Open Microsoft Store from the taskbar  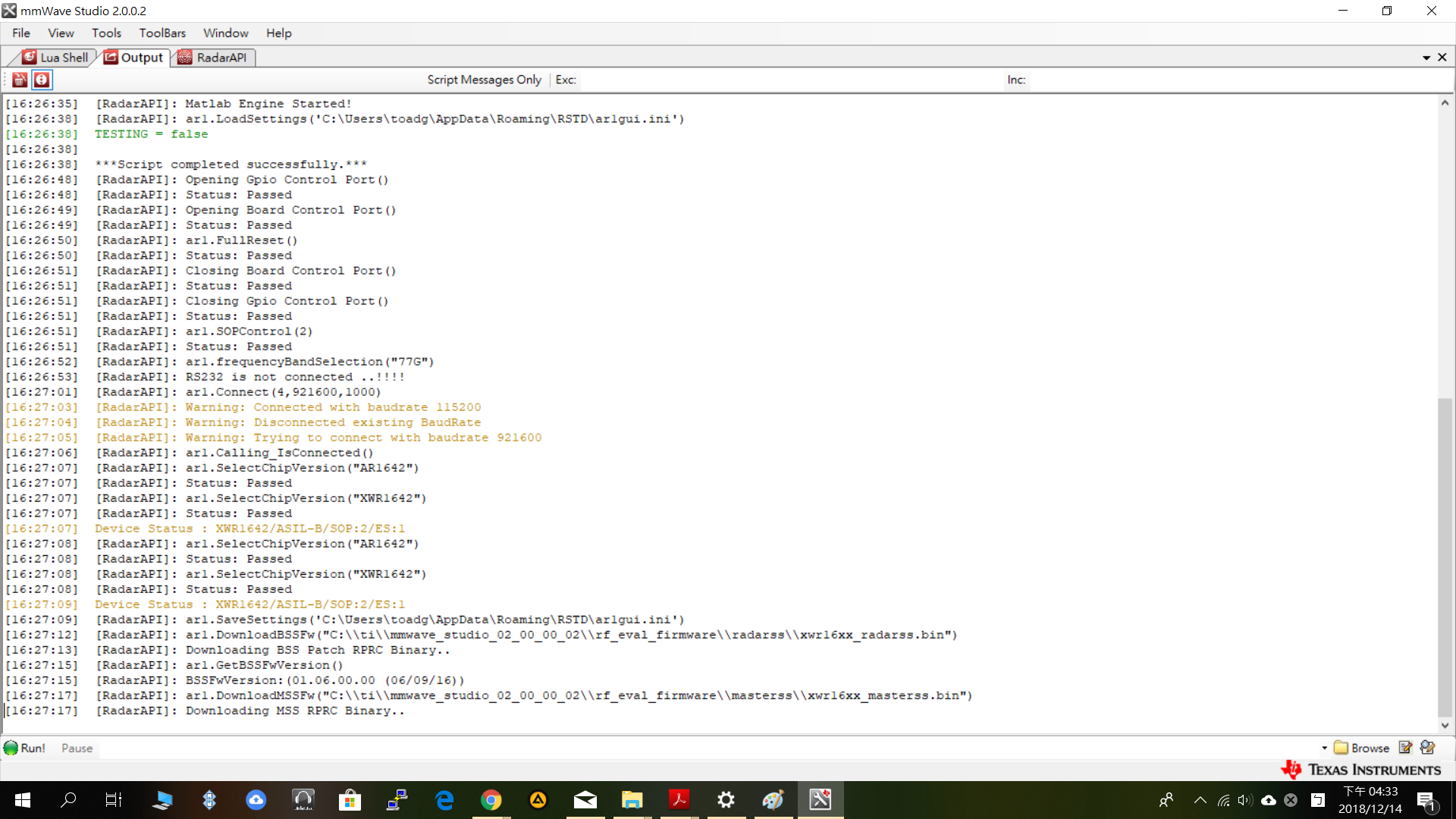350,800
